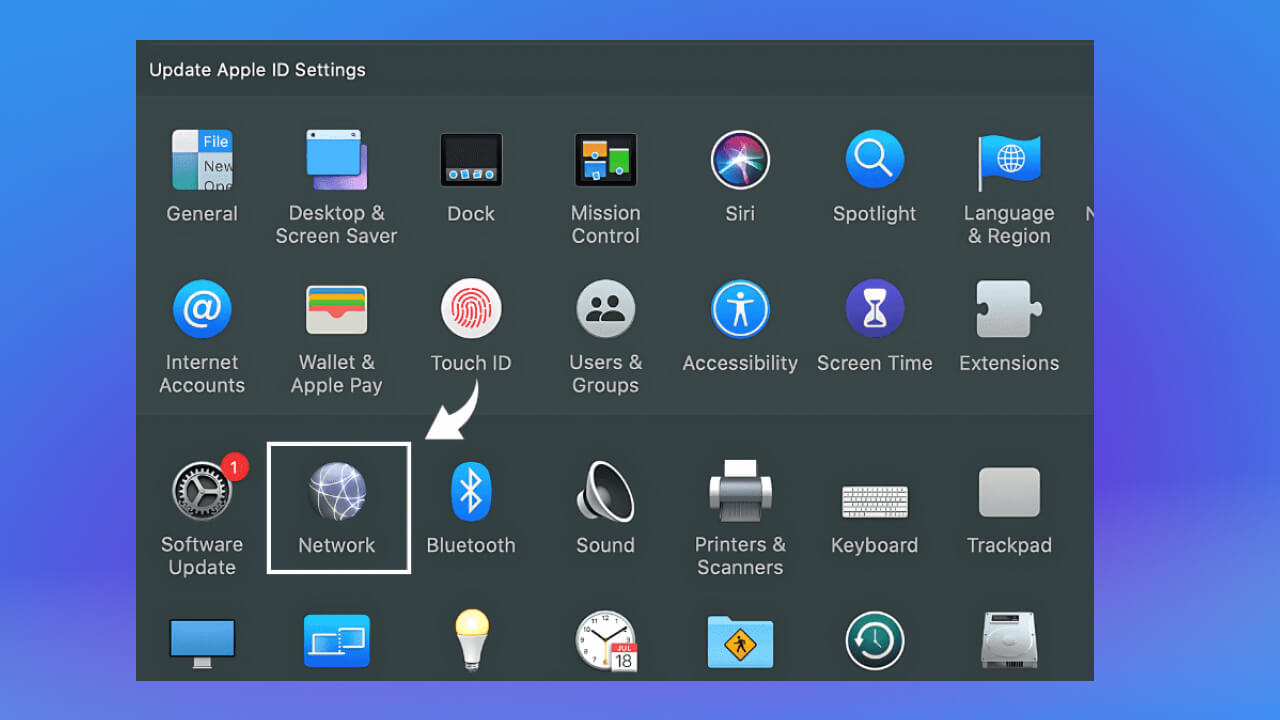1280x720 pixels.
Task: Click Update Apple ID Settings text
Action: click(x=257, y=70)
